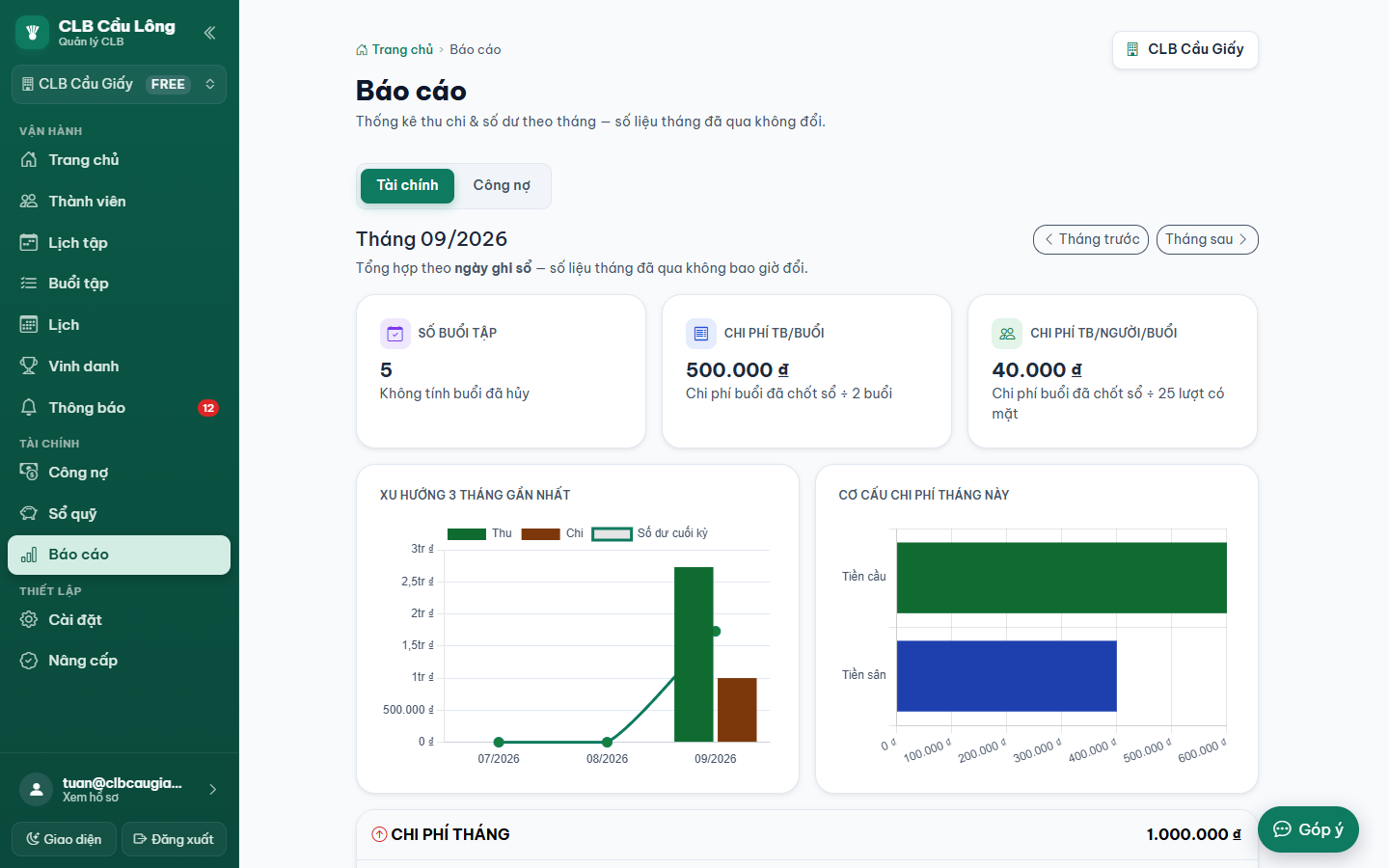The image size is (1389, 868).
Task: Go to next month with Tháng sau
Action: point(1208,239)
